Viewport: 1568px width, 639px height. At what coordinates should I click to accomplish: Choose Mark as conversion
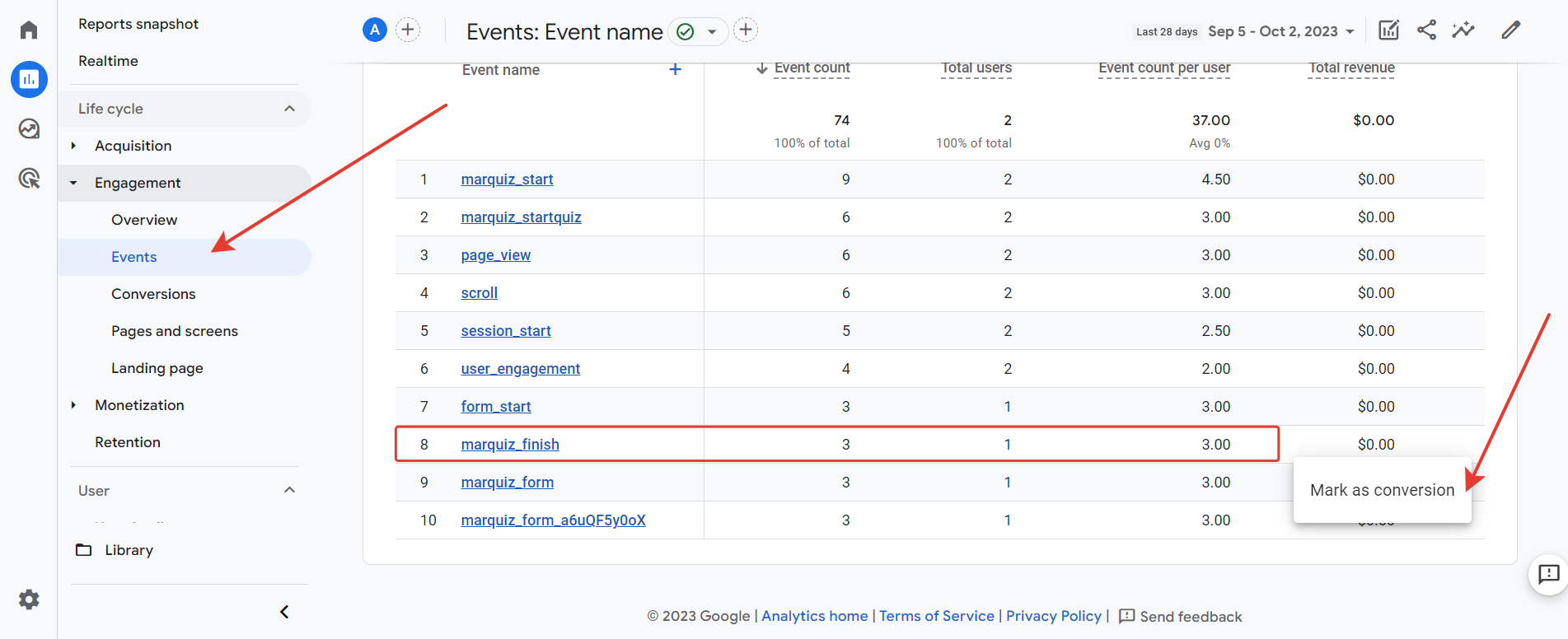(1382, 490)
